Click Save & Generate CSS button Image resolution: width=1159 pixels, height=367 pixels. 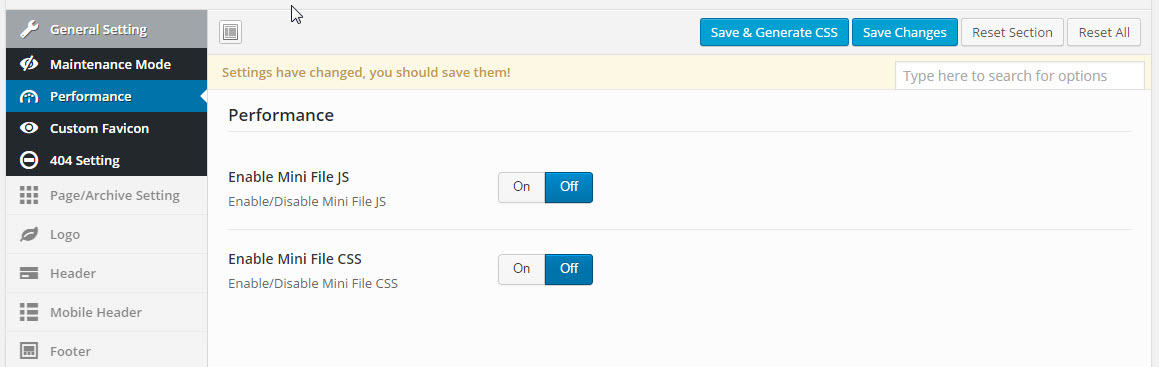(x=774, y=32)
